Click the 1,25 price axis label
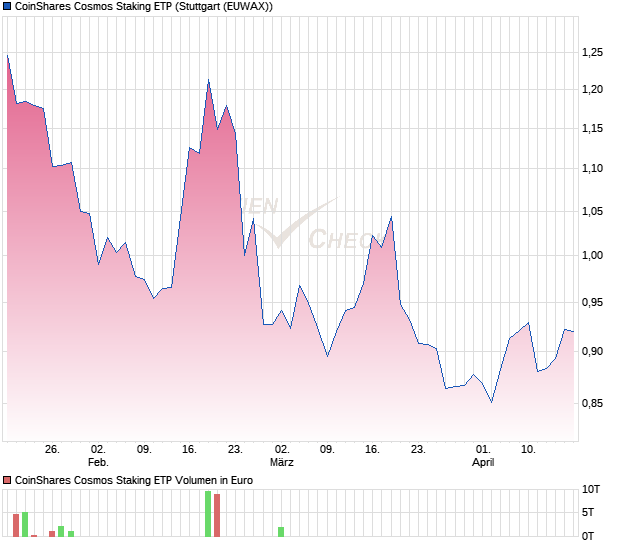 click(592, 52)
